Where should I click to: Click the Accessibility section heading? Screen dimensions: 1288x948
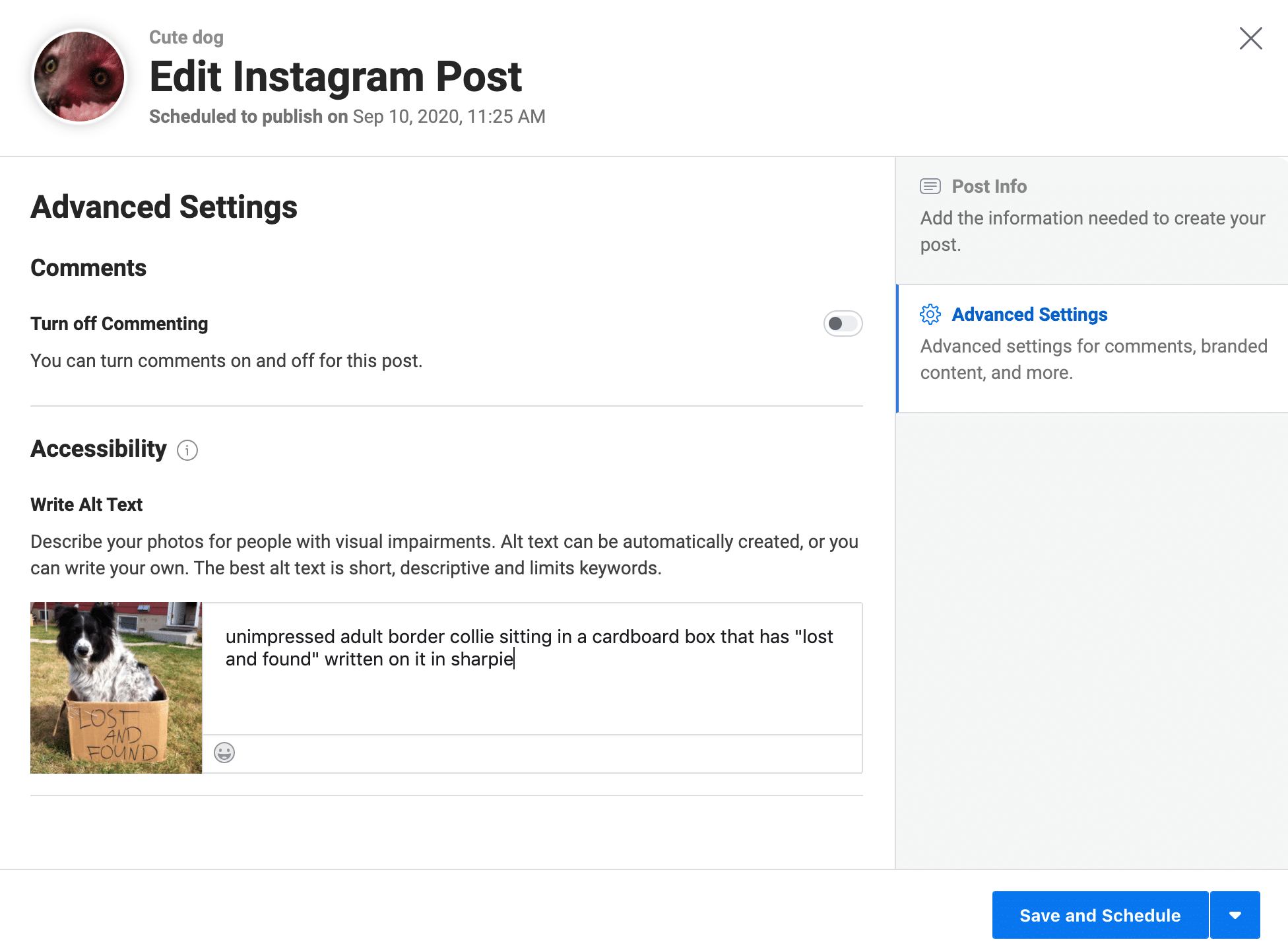pos(98,449)
